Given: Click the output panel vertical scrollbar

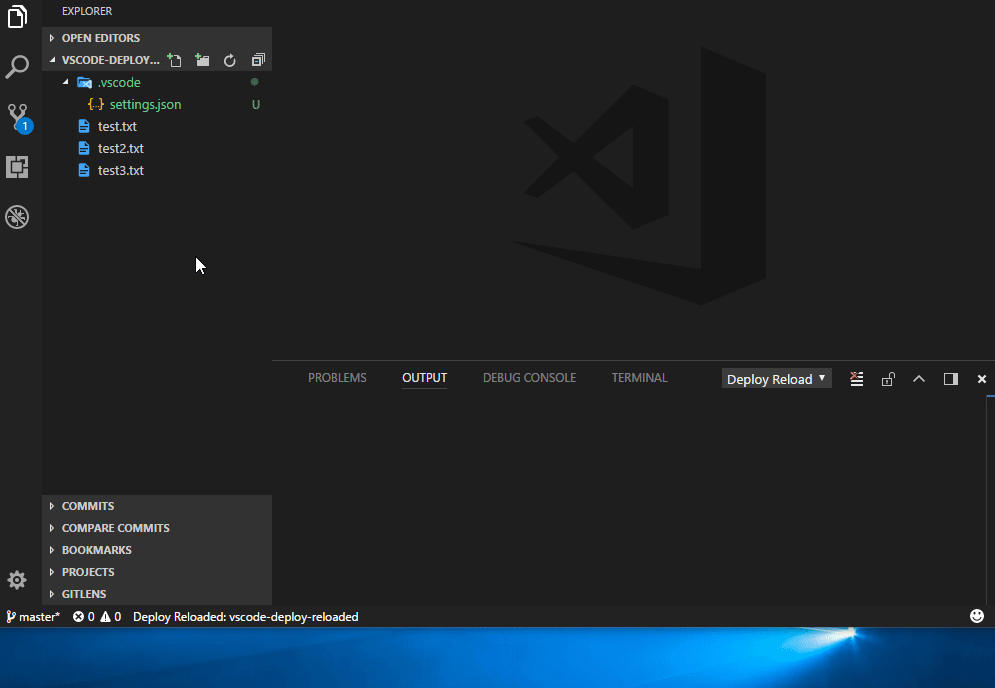Looking at the screenshot, I should [991, 499].
